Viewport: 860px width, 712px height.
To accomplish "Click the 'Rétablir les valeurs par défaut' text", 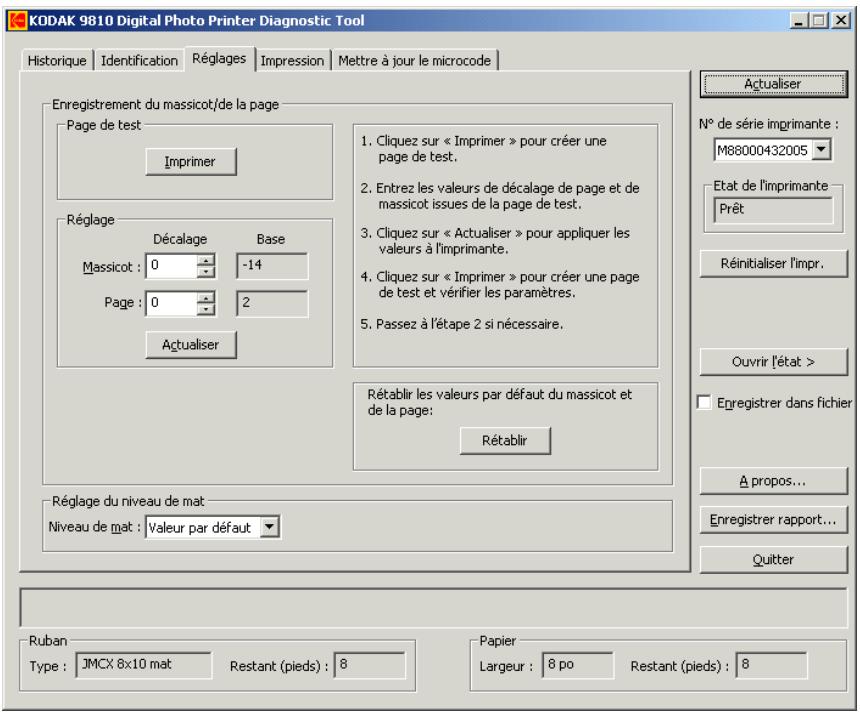I will 500,402.
